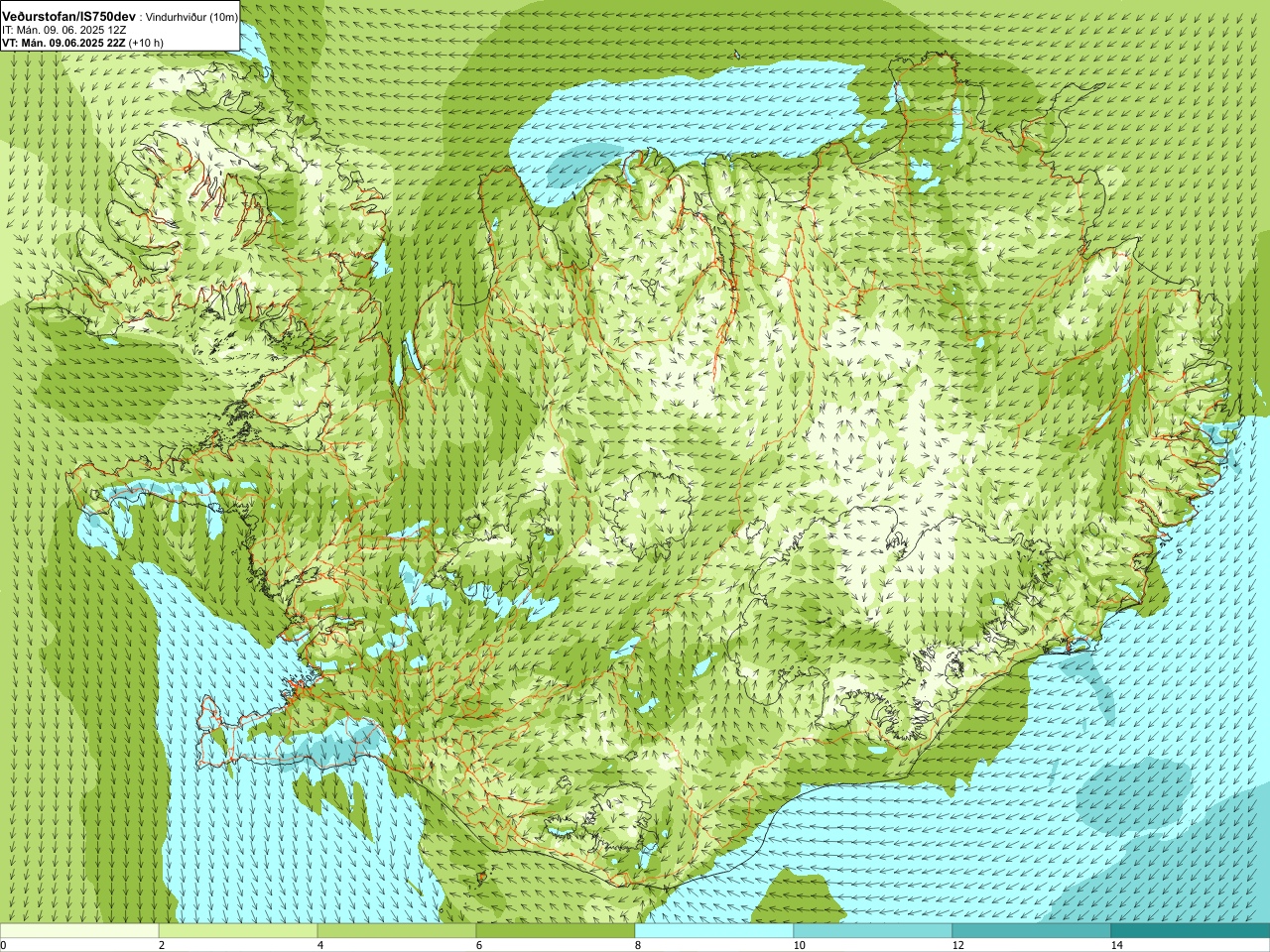Click the dark green 6–8 legend segment
Viewport: 1270px width, 952px height.
[x=556, y=931]
